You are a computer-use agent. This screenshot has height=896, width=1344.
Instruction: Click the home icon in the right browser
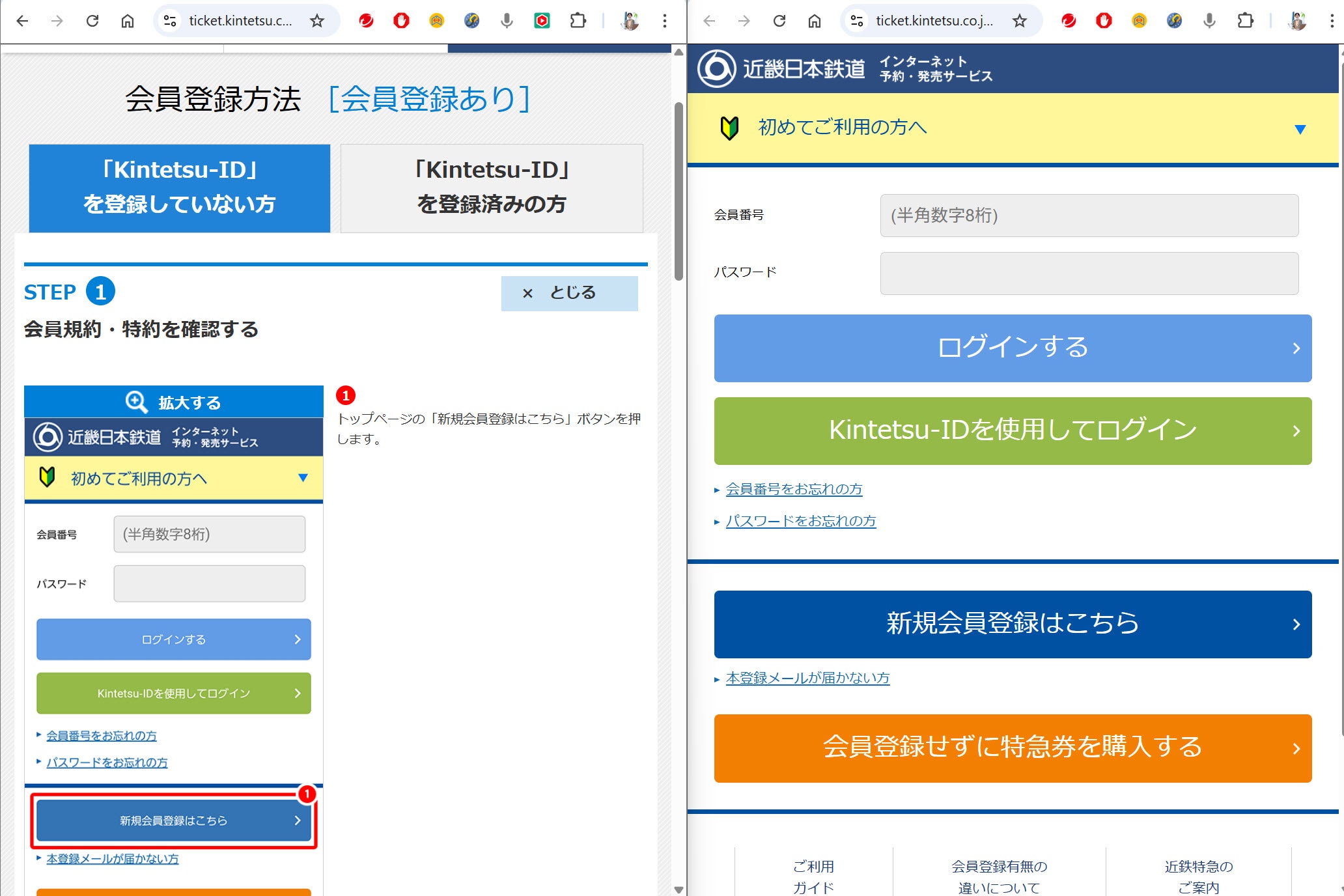pos(814,21)
